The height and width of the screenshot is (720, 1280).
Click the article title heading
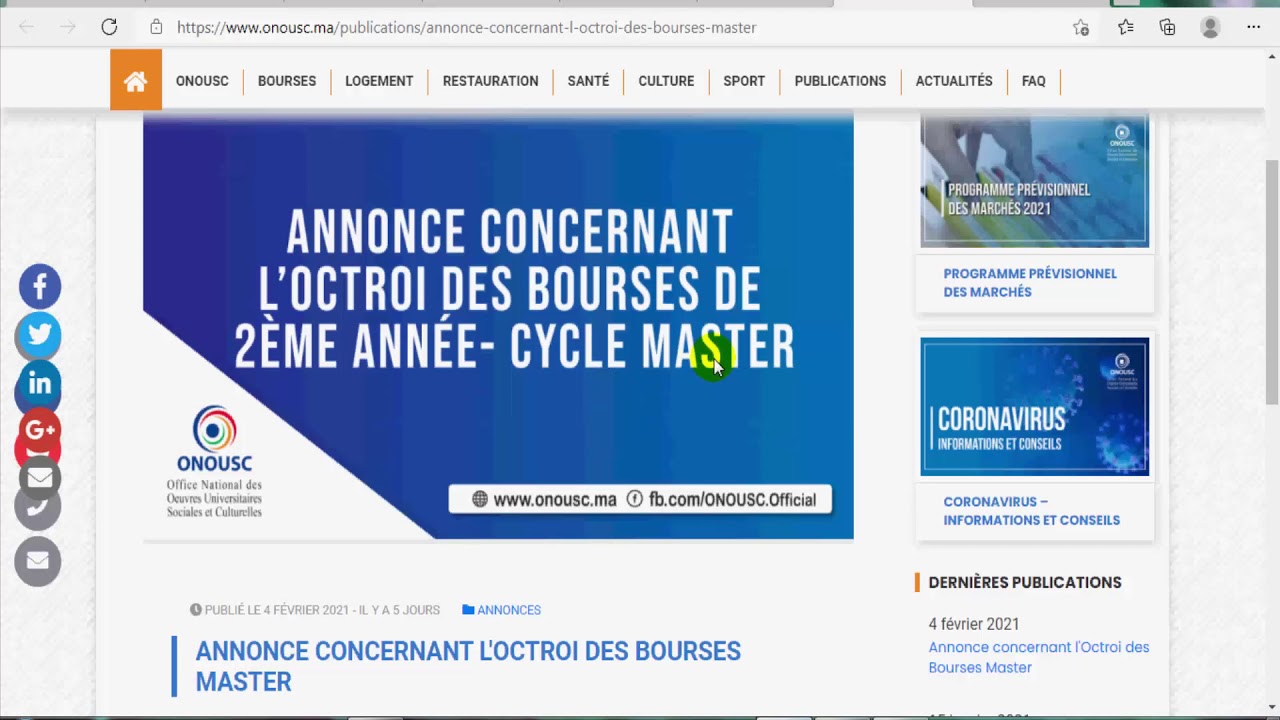click(468, 666)
